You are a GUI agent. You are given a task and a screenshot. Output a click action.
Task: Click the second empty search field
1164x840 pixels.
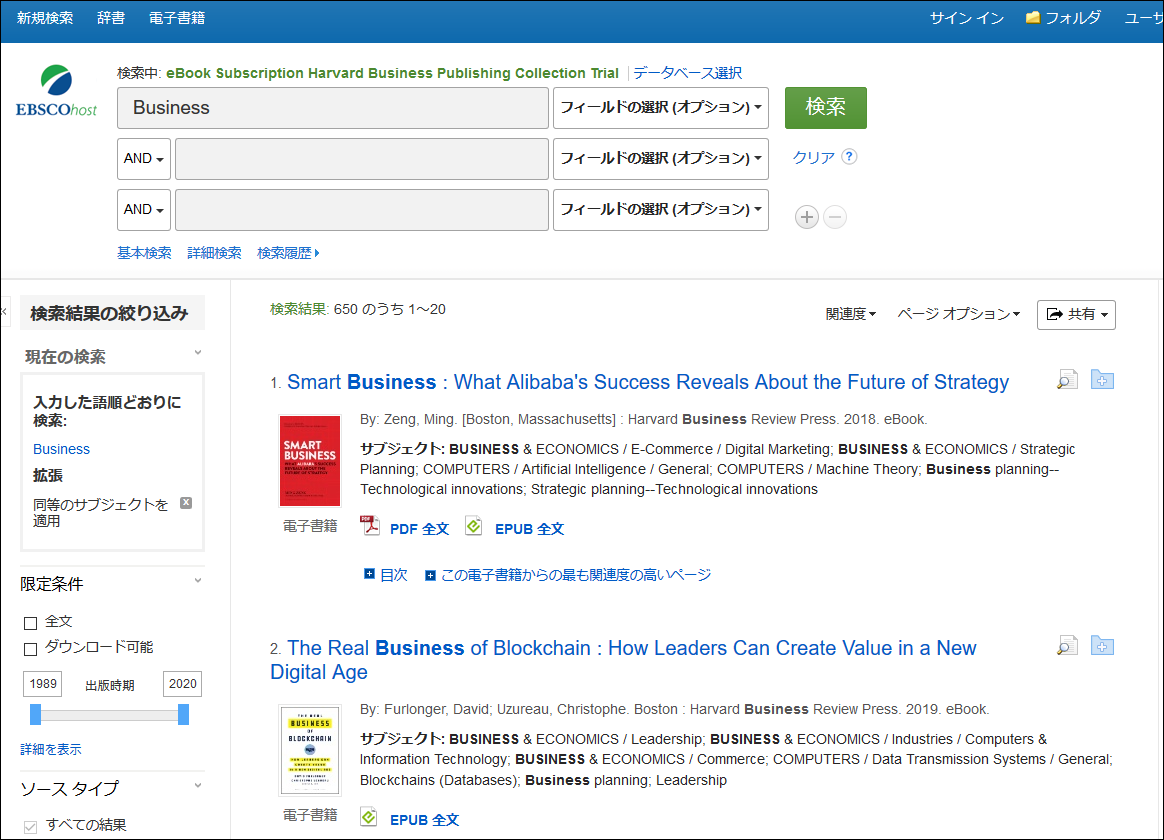pyautogui.click(x=362, y=159)
